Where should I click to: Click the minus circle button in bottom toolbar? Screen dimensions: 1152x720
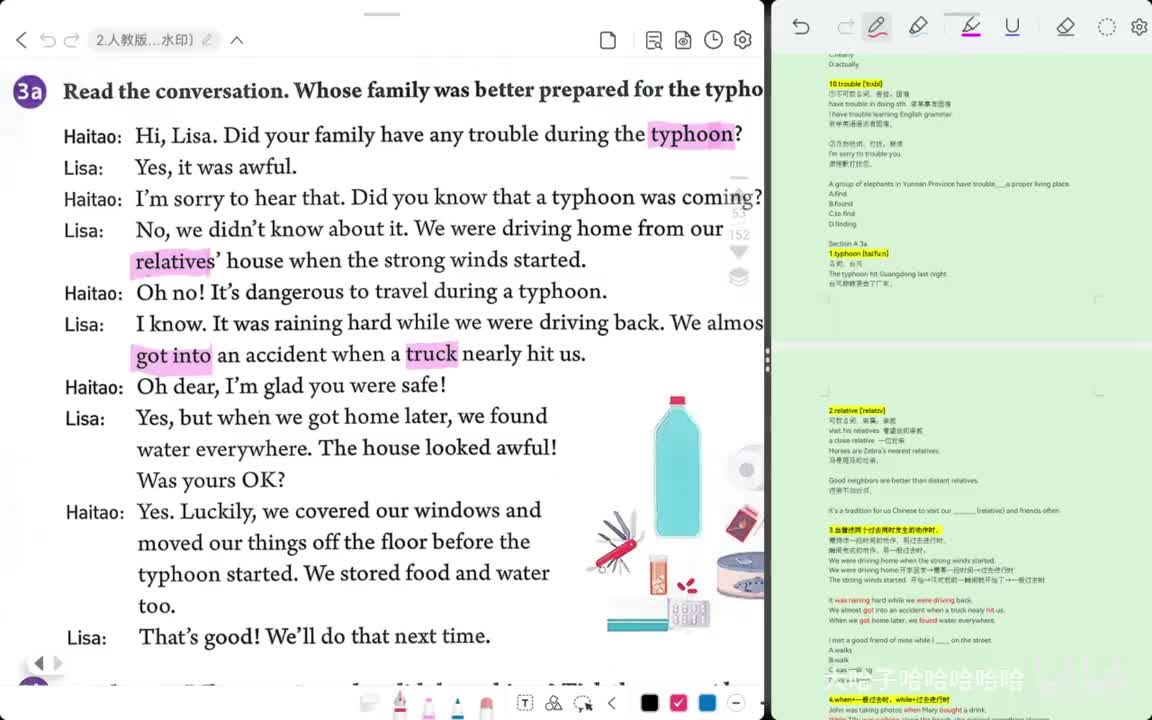736,703
